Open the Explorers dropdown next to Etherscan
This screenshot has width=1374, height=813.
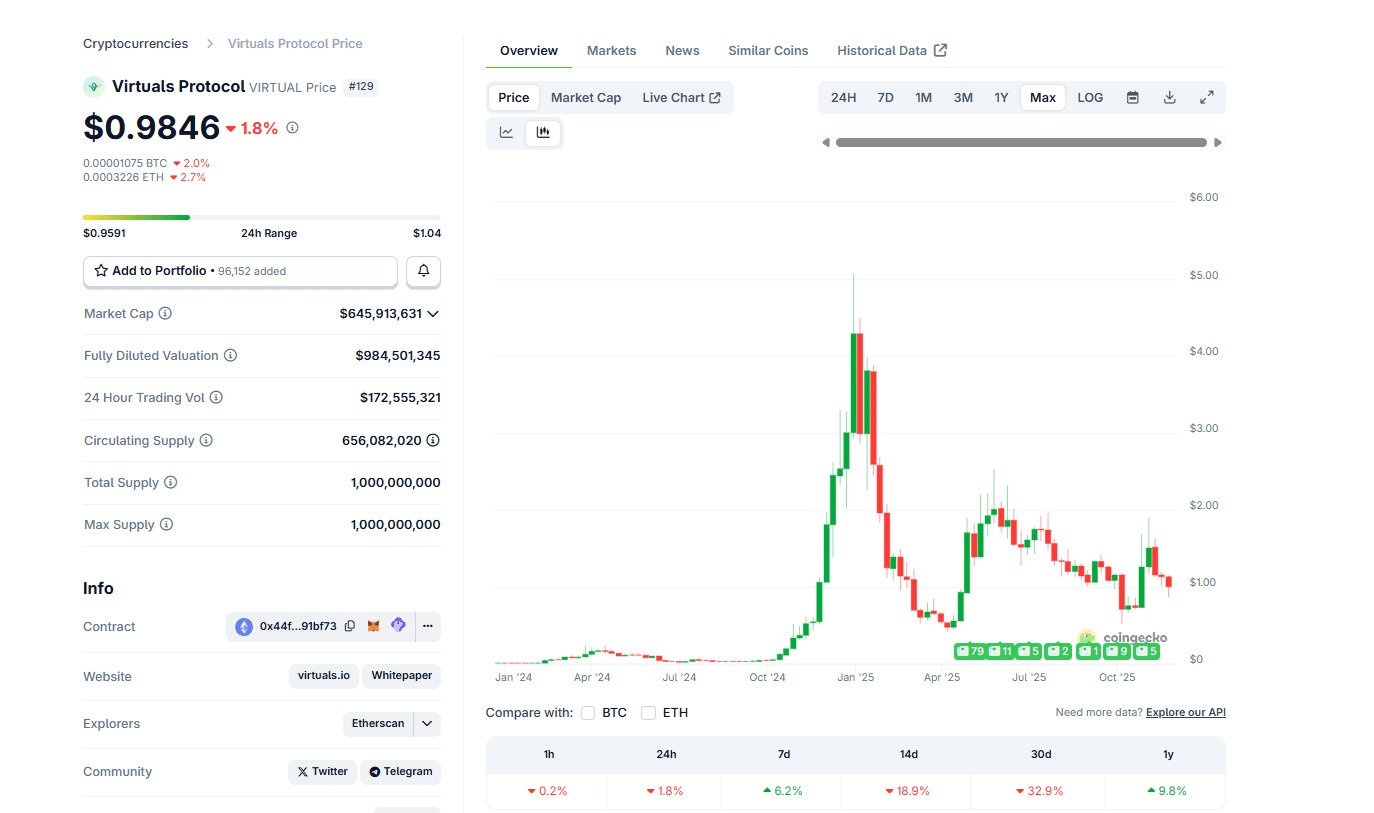click(x=425, y=723)
